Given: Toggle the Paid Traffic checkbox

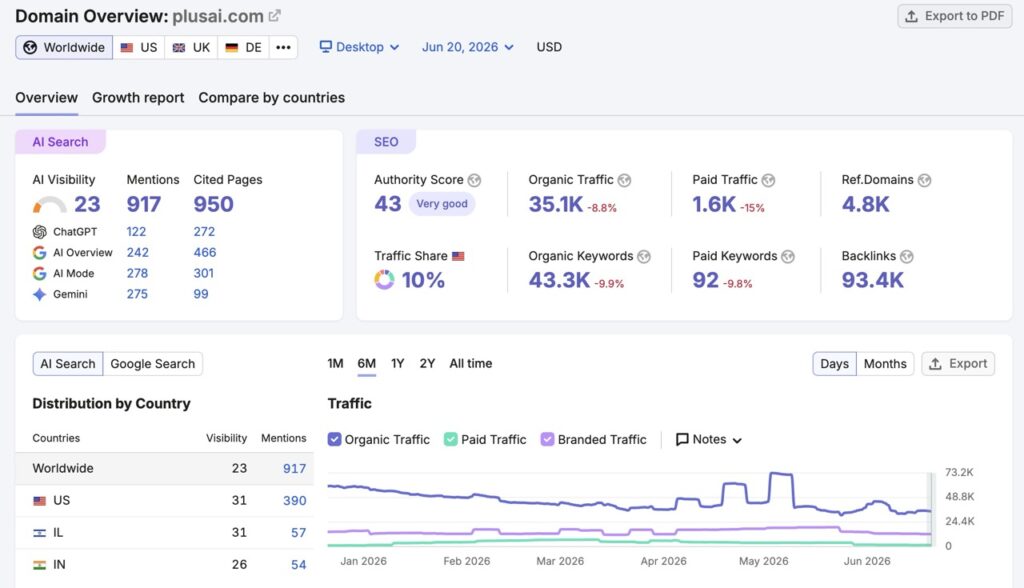Looking at the screenshot, I should coord(451,440).
